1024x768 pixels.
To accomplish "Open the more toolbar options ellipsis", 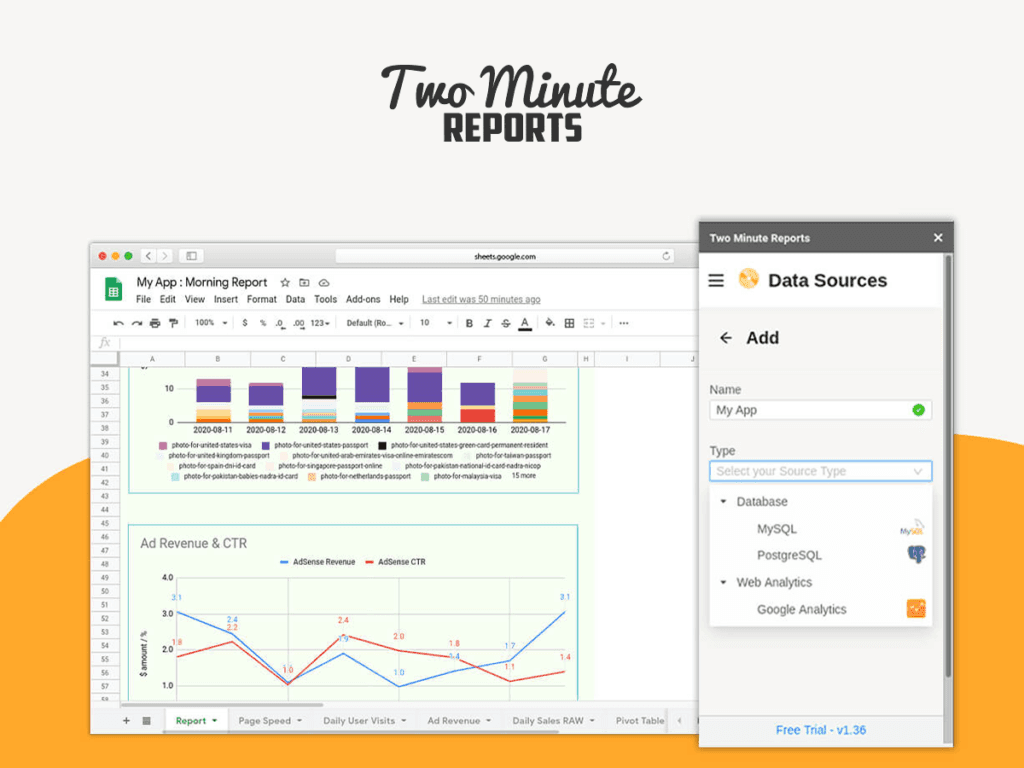I will [624, 323].
